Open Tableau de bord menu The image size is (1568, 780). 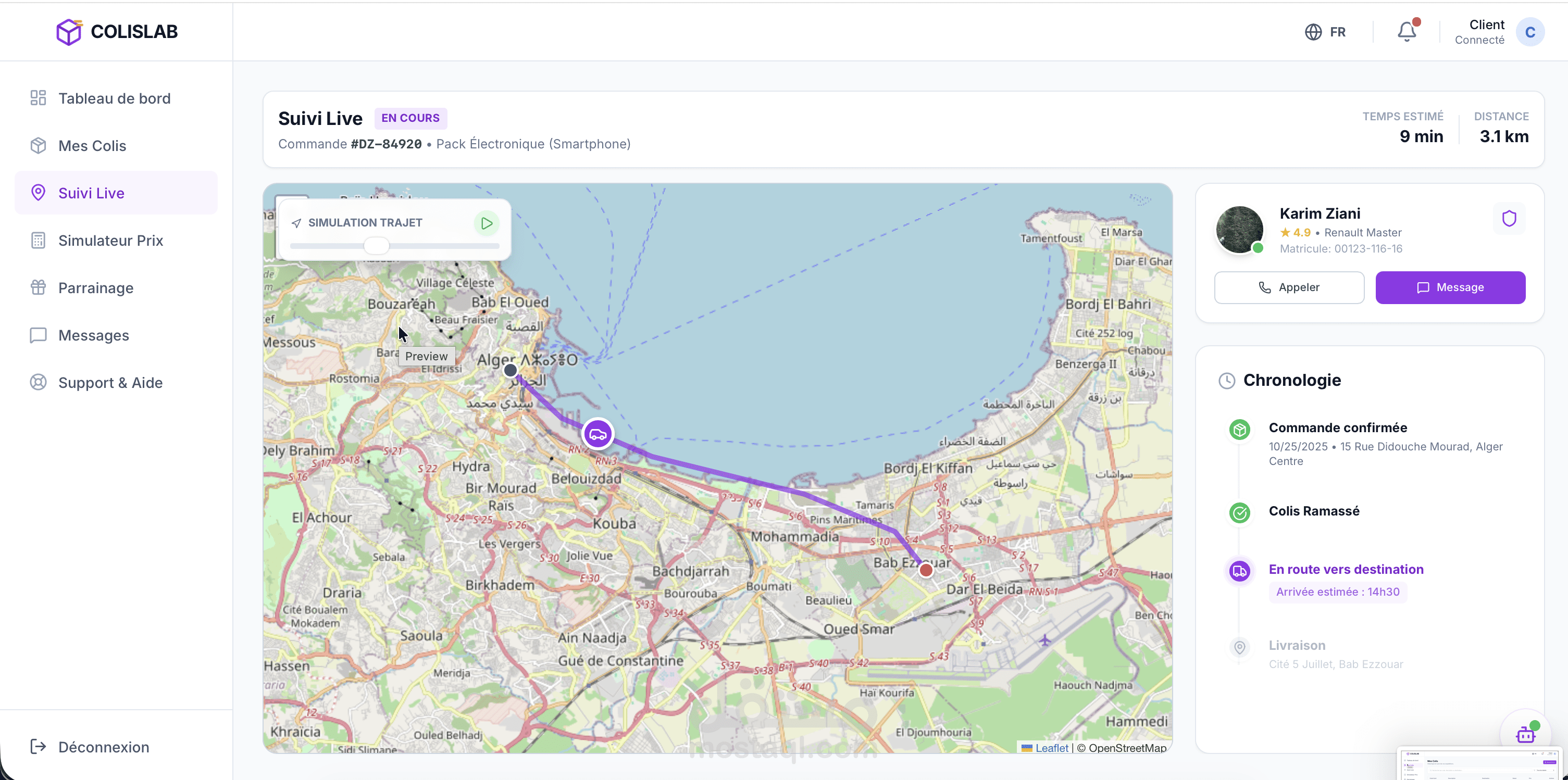[114, 98]
